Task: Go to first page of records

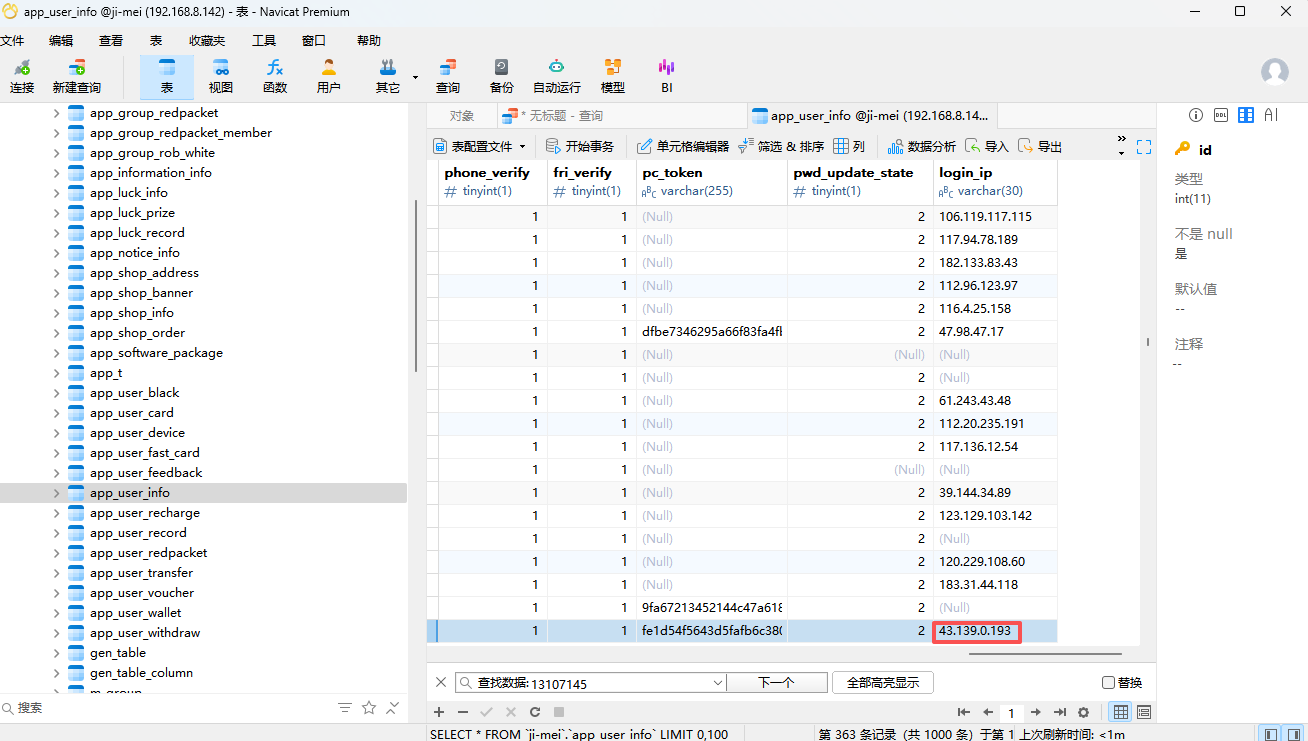Action: tap(964, 712)
